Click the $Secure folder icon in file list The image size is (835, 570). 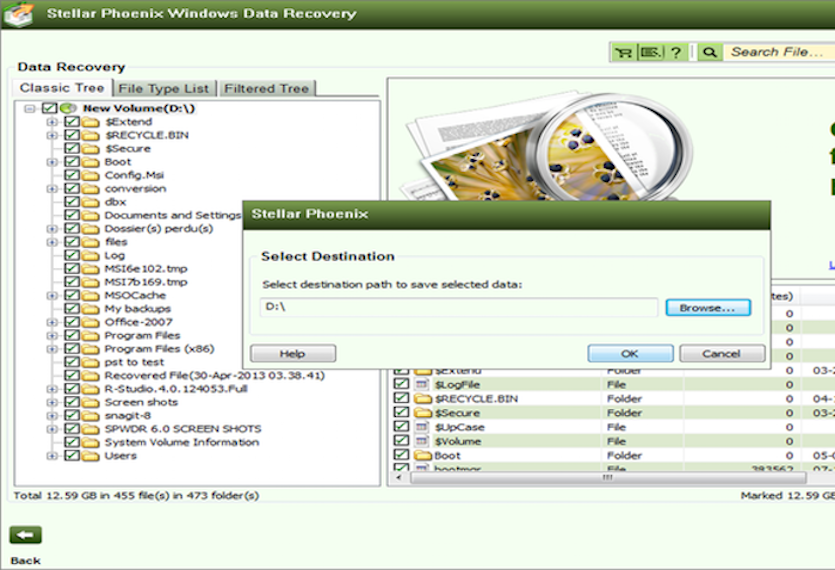(x=423, y=413)
